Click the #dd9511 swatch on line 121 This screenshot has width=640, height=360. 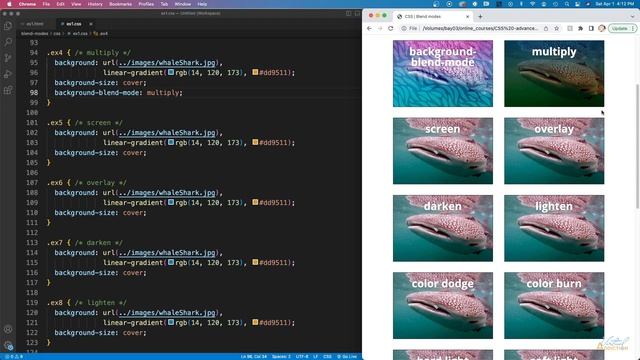click(x=255, y=322)
